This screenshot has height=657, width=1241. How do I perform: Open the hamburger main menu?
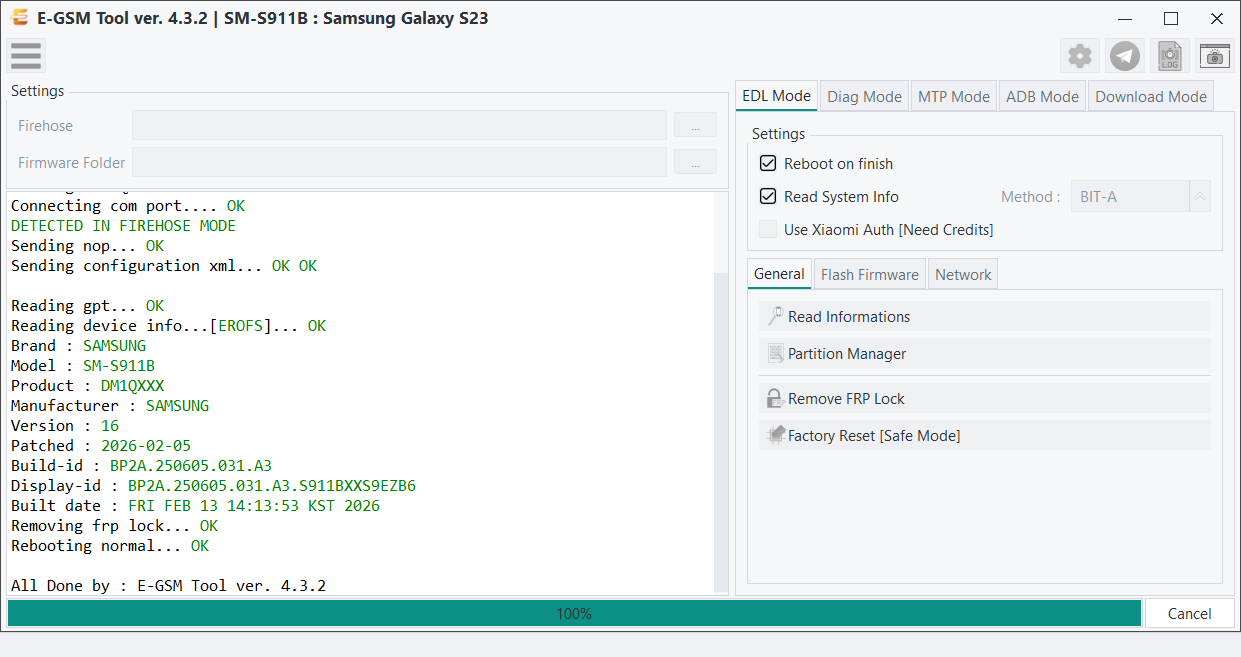click(26, 56)
